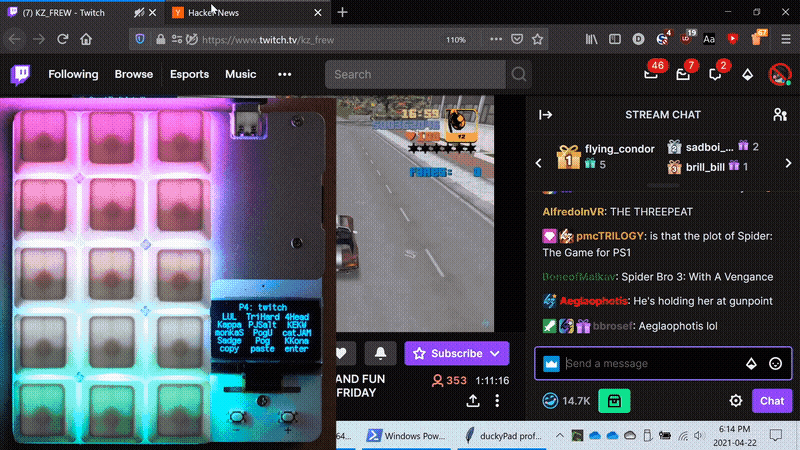Open the emote picker smiley

tap(775, 364)
